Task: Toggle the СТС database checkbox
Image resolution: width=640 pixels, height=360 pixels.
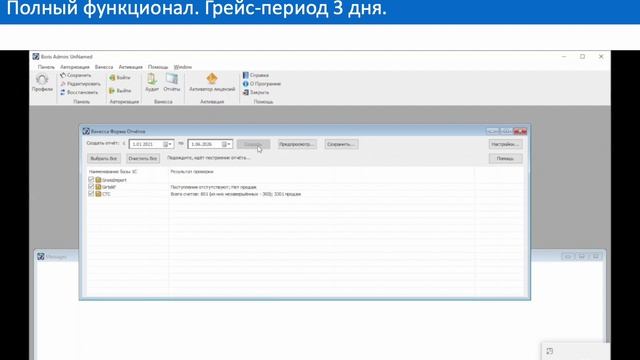Action: click(91, 193)
